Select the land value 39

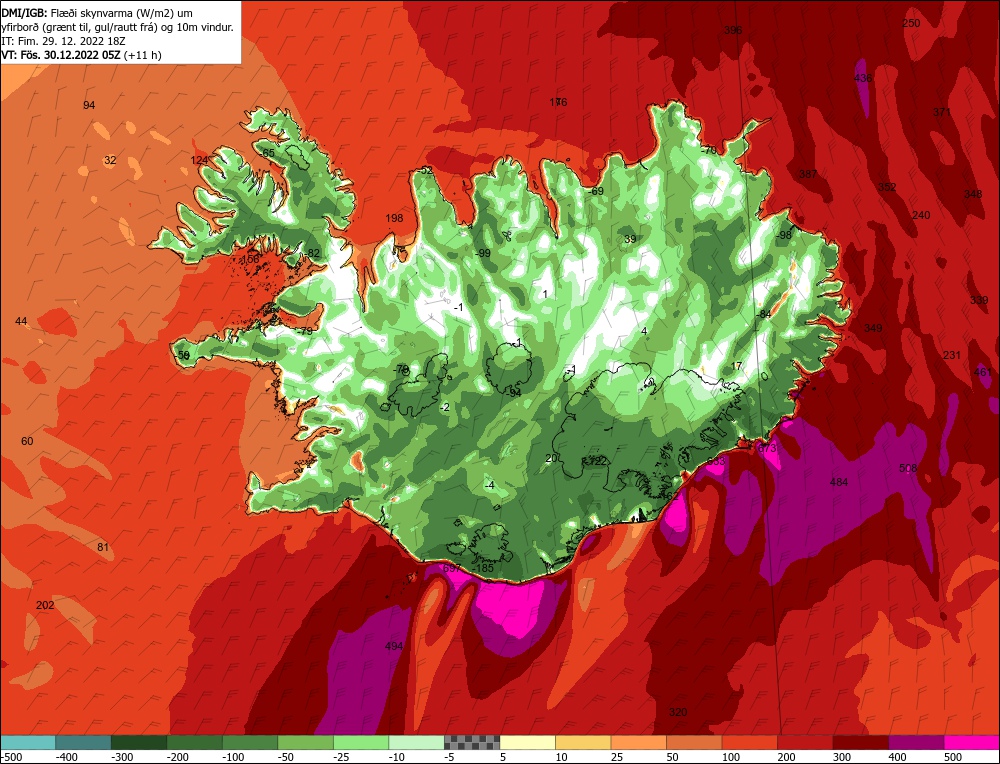click(x=630, y=239)
